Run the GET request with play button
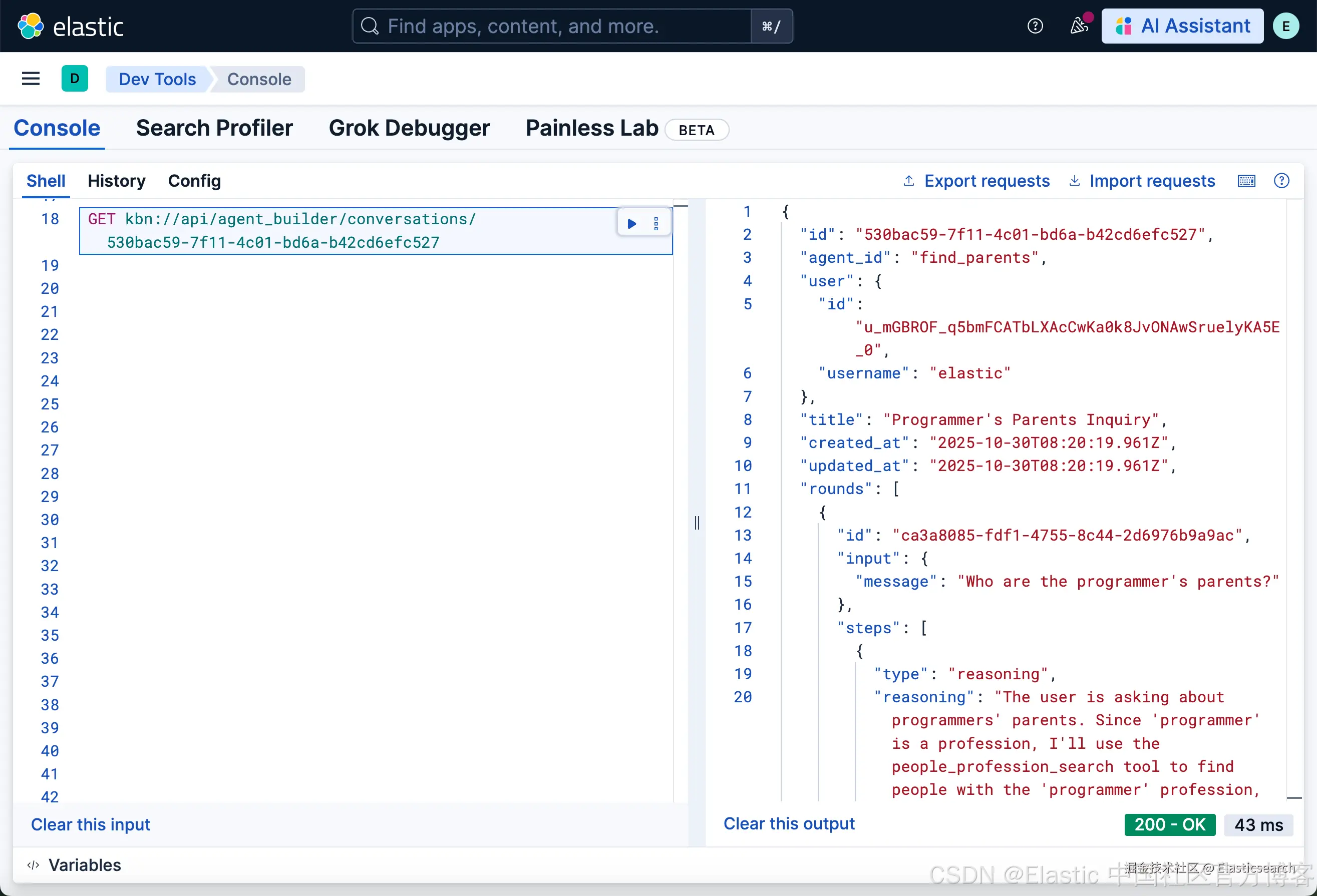1317x896 pixels. click(632, 224)
